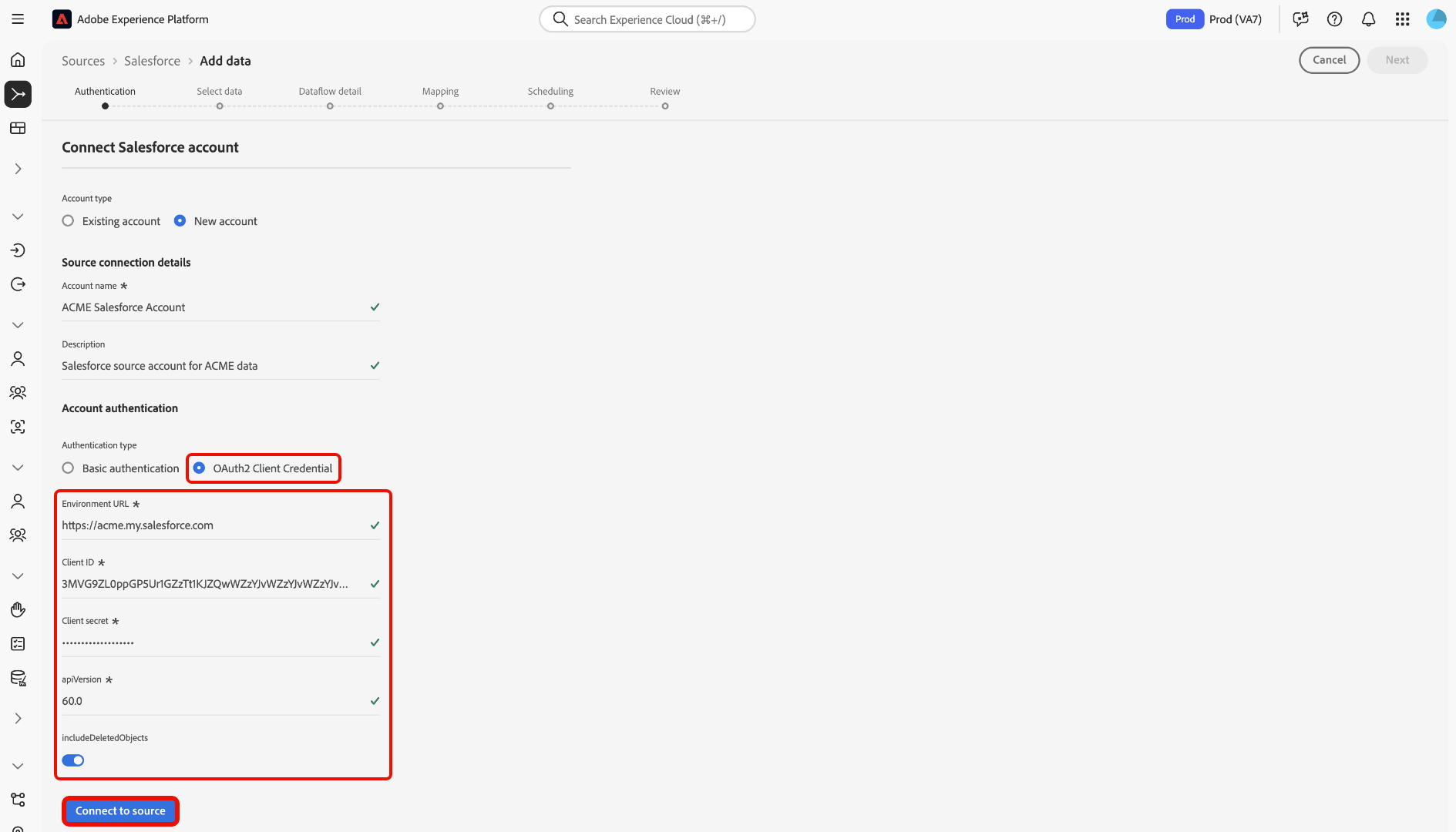Collapse the sidebar chevron above the workflow icon
The image size is (1456, 832).
[18, 767]
